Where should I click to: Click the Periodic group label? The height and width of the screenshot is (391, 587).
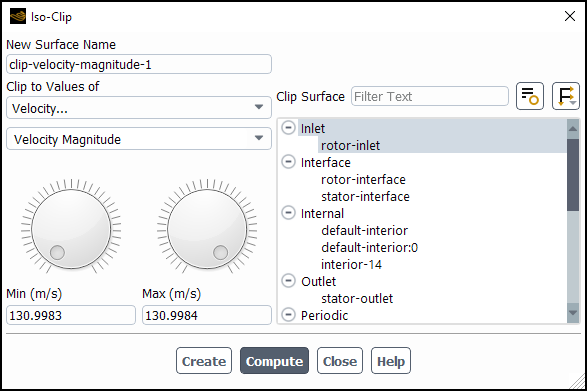pos(324,315)
